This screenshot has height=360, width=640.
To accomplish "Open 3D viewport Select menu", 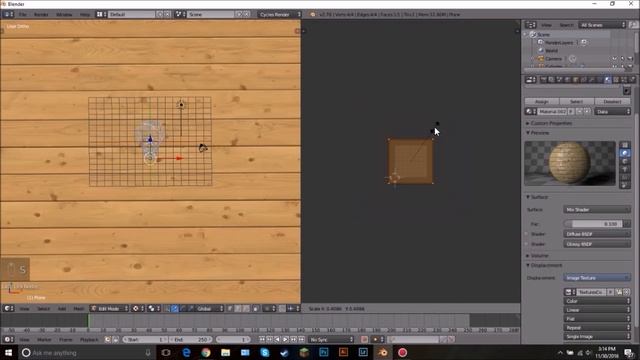I will click(43, 309).
